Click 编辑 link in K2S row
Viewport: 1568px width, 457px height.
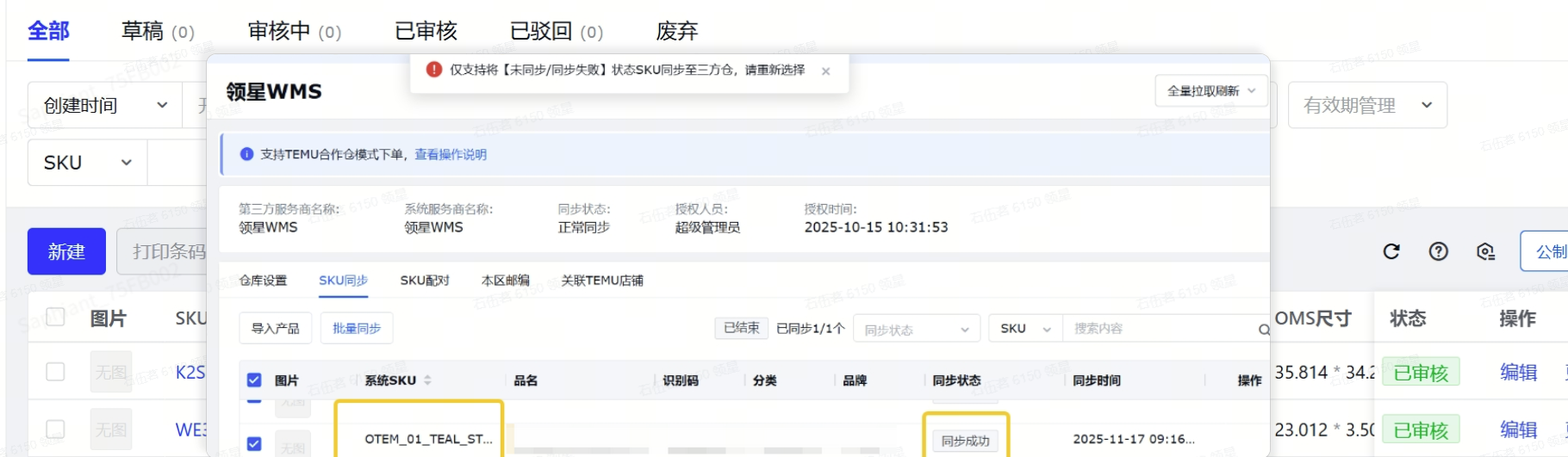point(1518,373)
